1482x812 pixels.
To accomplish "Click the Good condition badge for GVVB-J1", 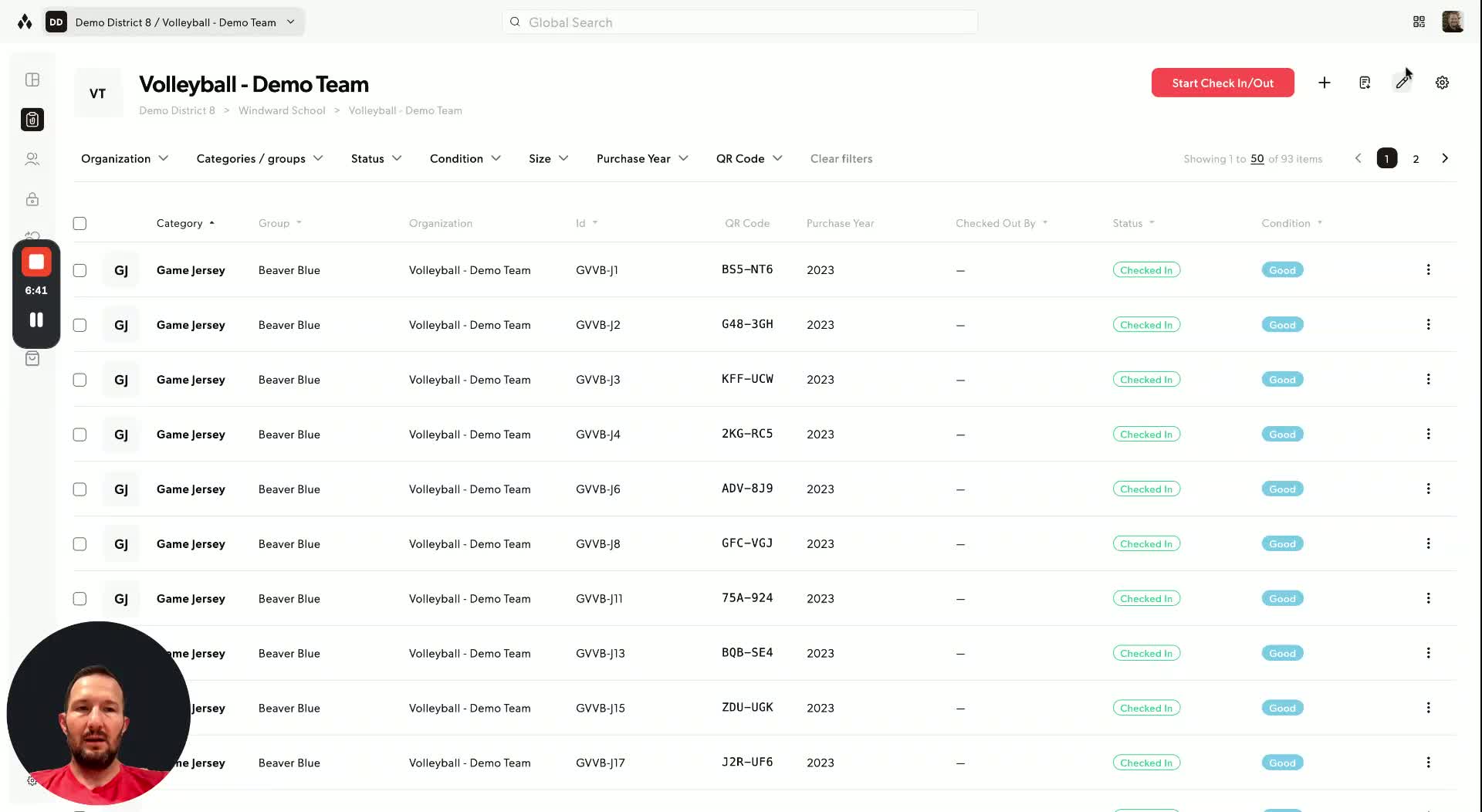I will 1282,270.
